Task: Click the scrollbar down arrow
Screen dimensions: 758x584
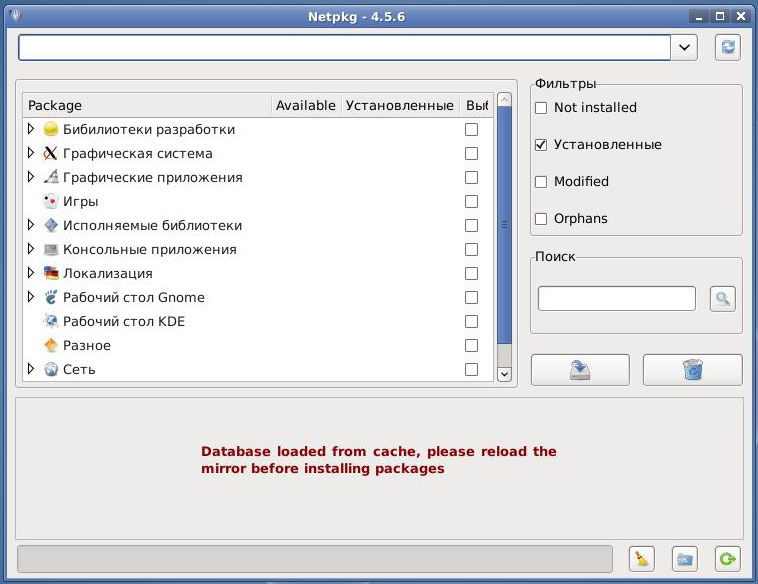Action: (x=504, y=374)
